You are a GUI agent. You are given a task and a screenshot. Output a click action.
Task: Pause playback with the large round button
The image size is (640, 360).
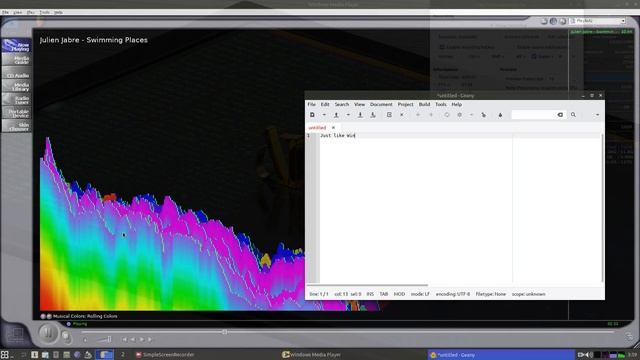(48, 333)
